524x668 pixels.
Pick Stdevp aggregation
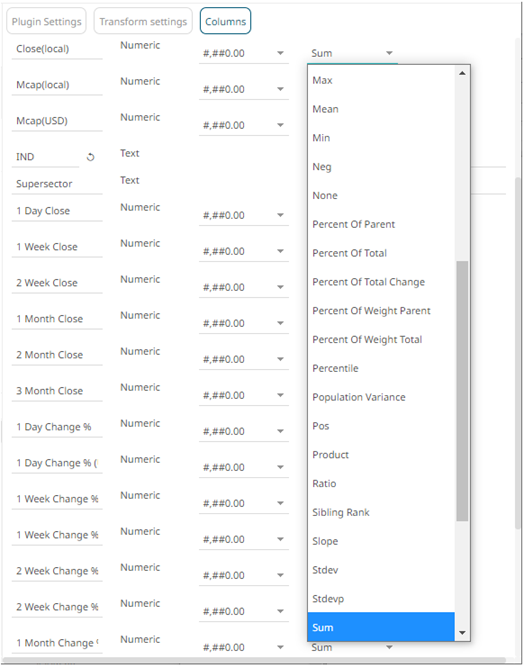click(x=381, y=599)
